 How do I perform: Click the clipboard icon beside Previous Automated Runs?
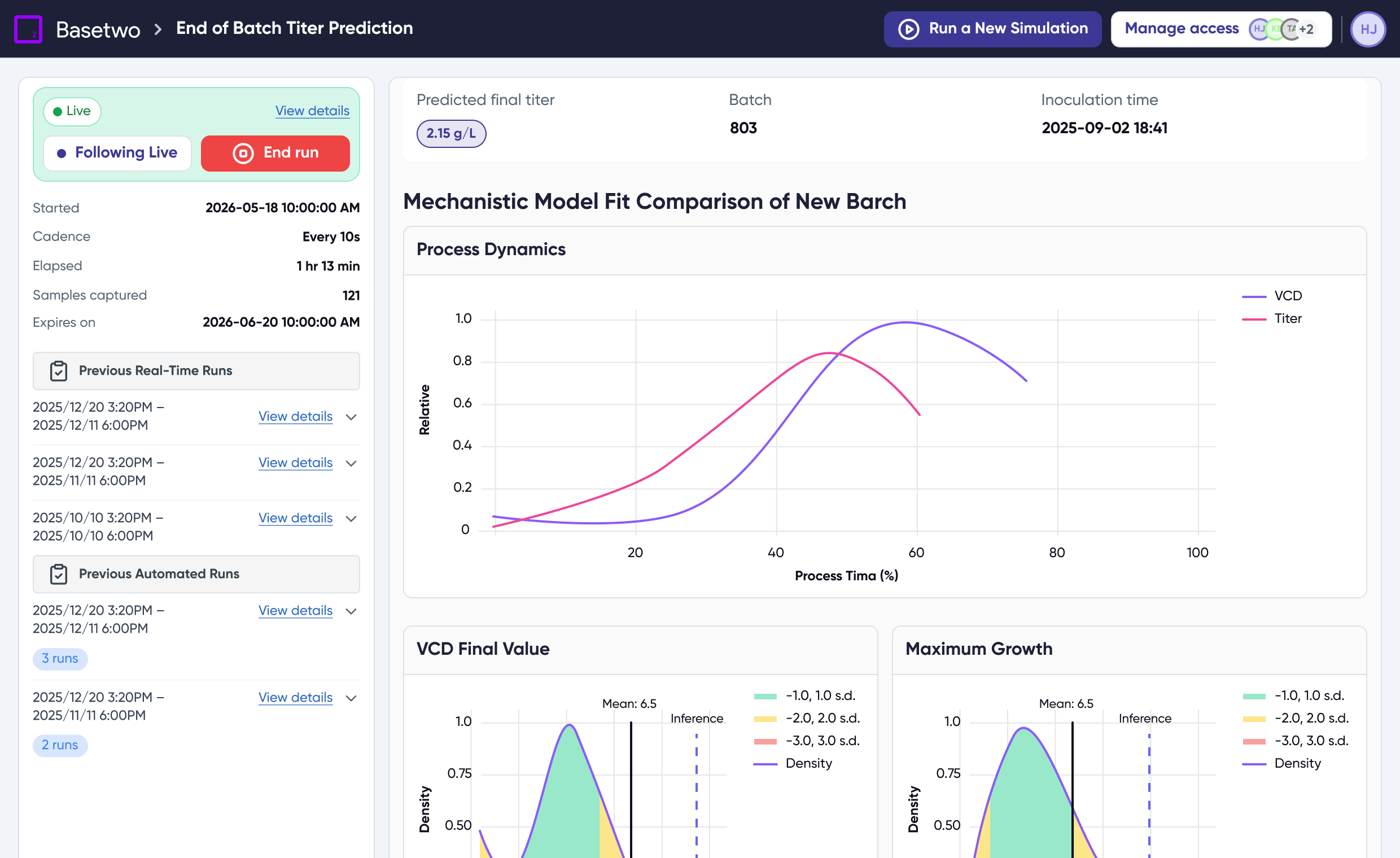pos(59,575)
